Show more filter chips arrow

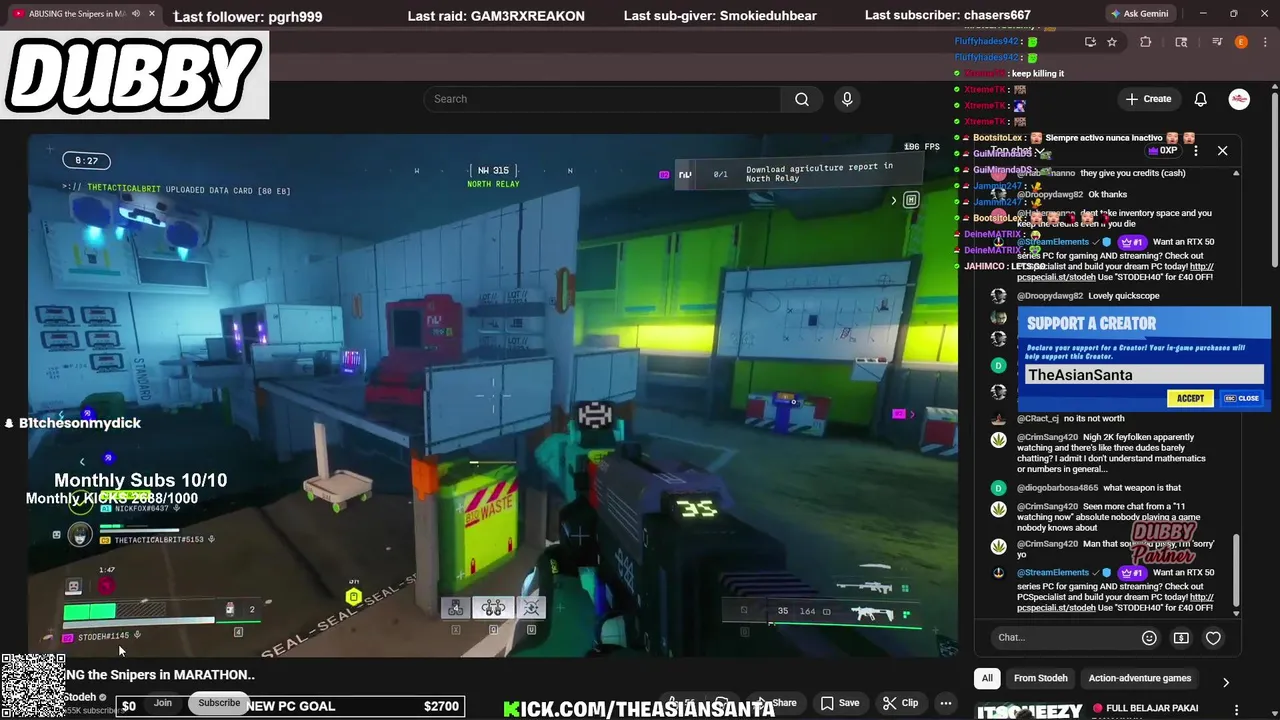[x=1226, y=682]
